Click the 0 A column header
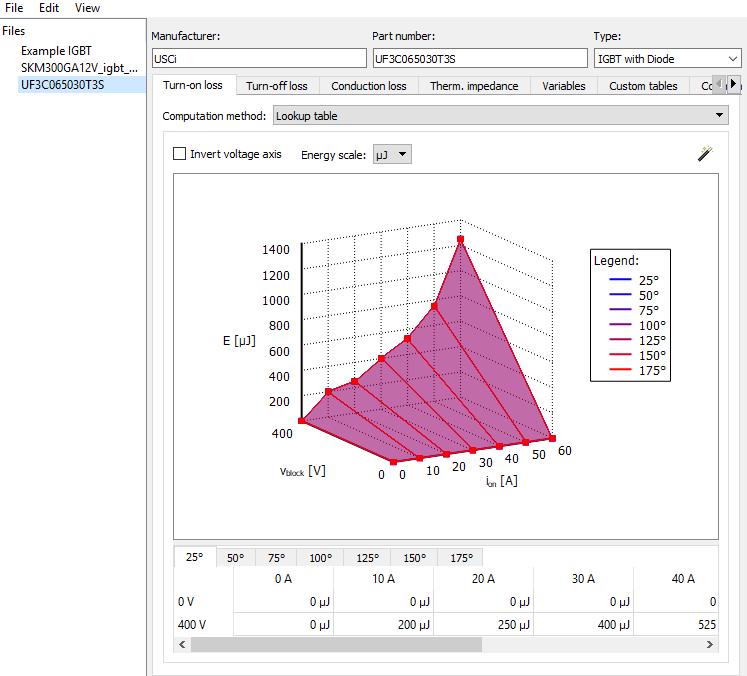The width and height of the screenshot is (747, 676). (283, 579)
